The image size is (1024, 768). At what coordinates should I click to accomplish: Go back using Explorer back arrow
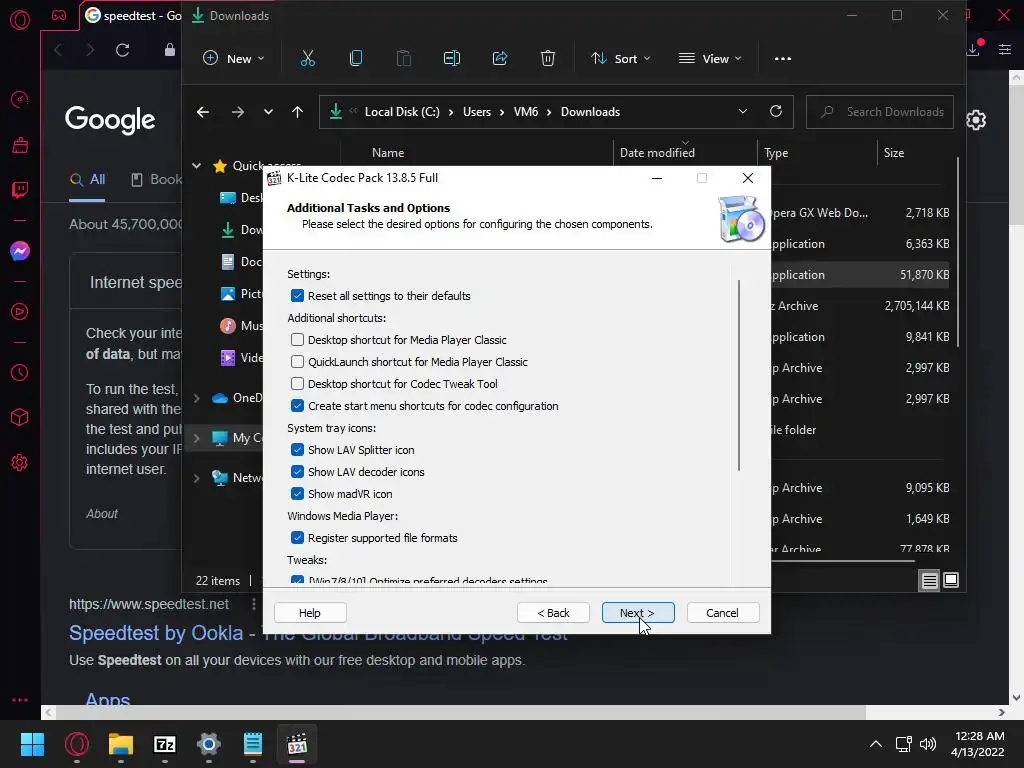203,112
